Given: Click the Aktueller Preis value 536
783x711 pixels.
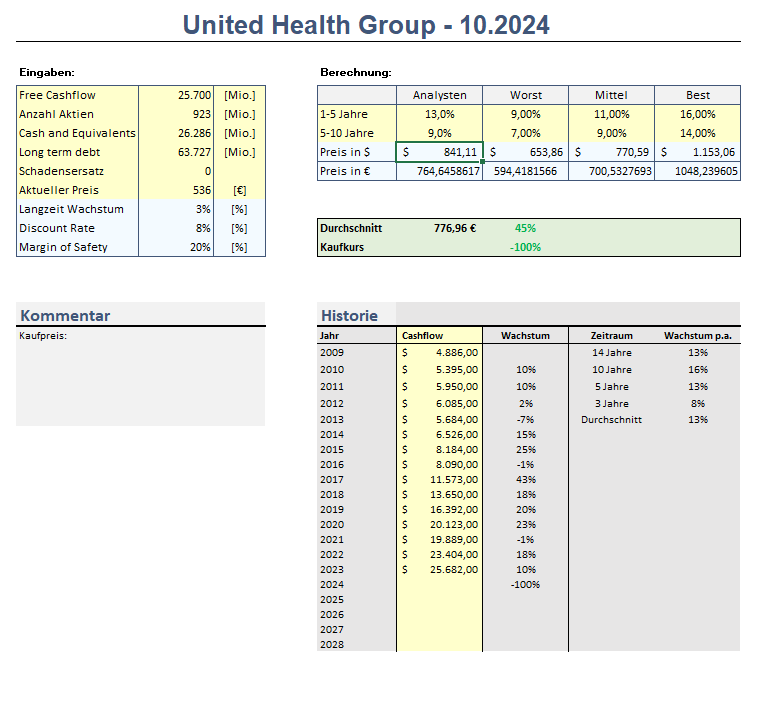Looking at the screenshot, I should click(x=176, y=190).
